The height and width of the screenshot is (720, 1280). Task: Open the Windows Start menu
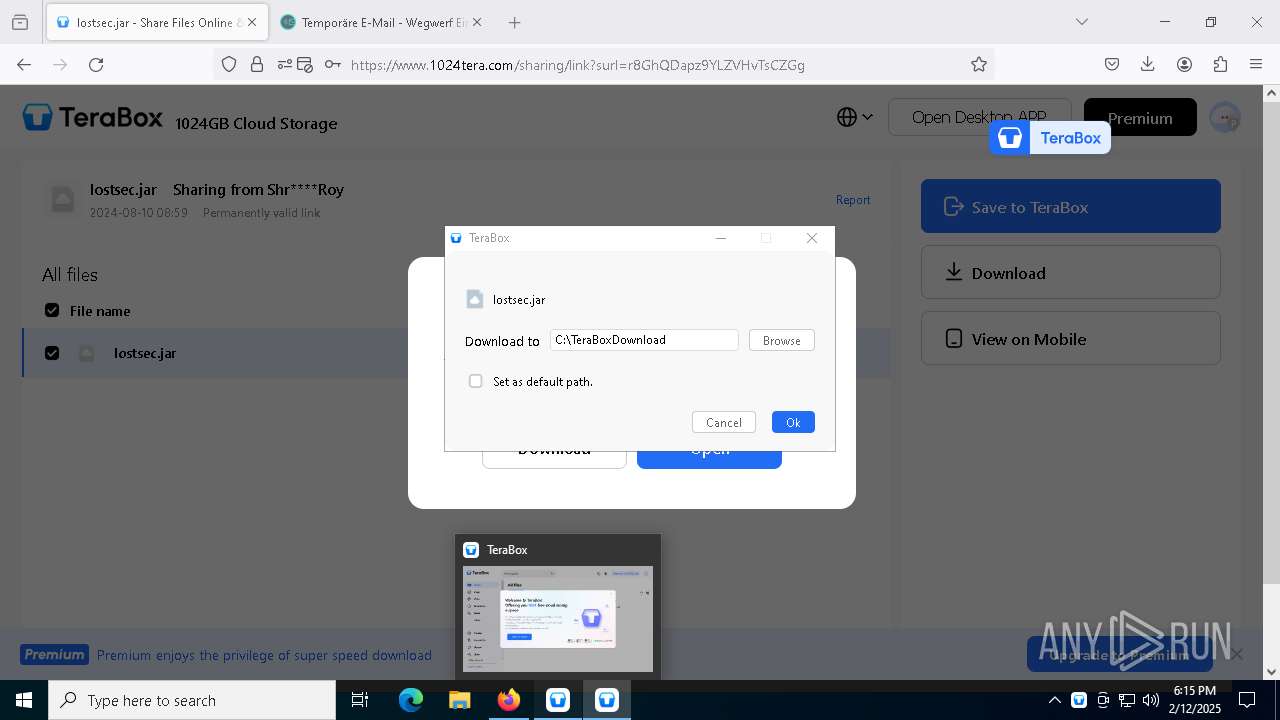[x=24, y=700]
